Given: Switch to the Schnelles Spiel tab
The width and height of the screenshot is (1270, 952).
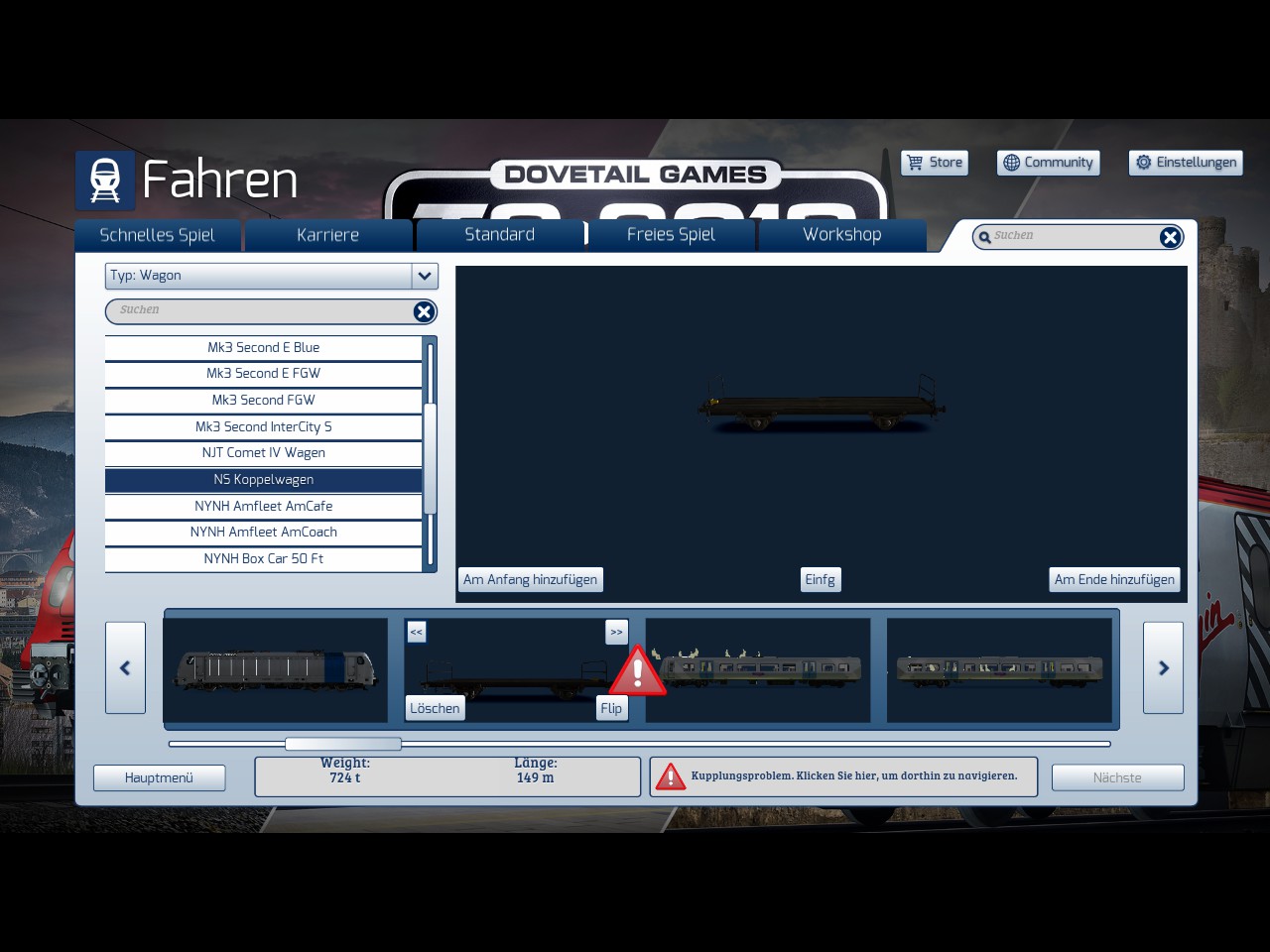Looking at the screenshot, I should tap(158, 235).
